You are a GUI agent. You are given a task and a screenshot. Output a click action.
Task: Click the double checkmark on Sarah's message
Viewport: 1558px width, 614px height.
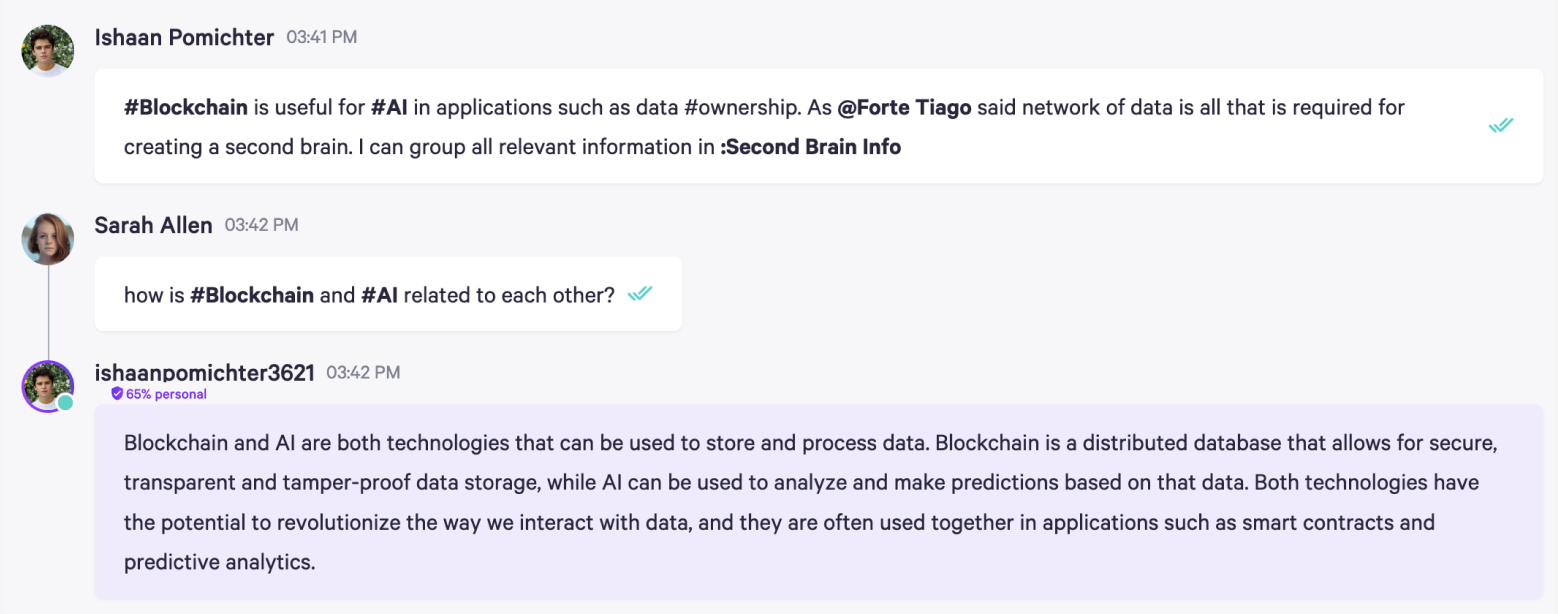[x=639, y=294]
